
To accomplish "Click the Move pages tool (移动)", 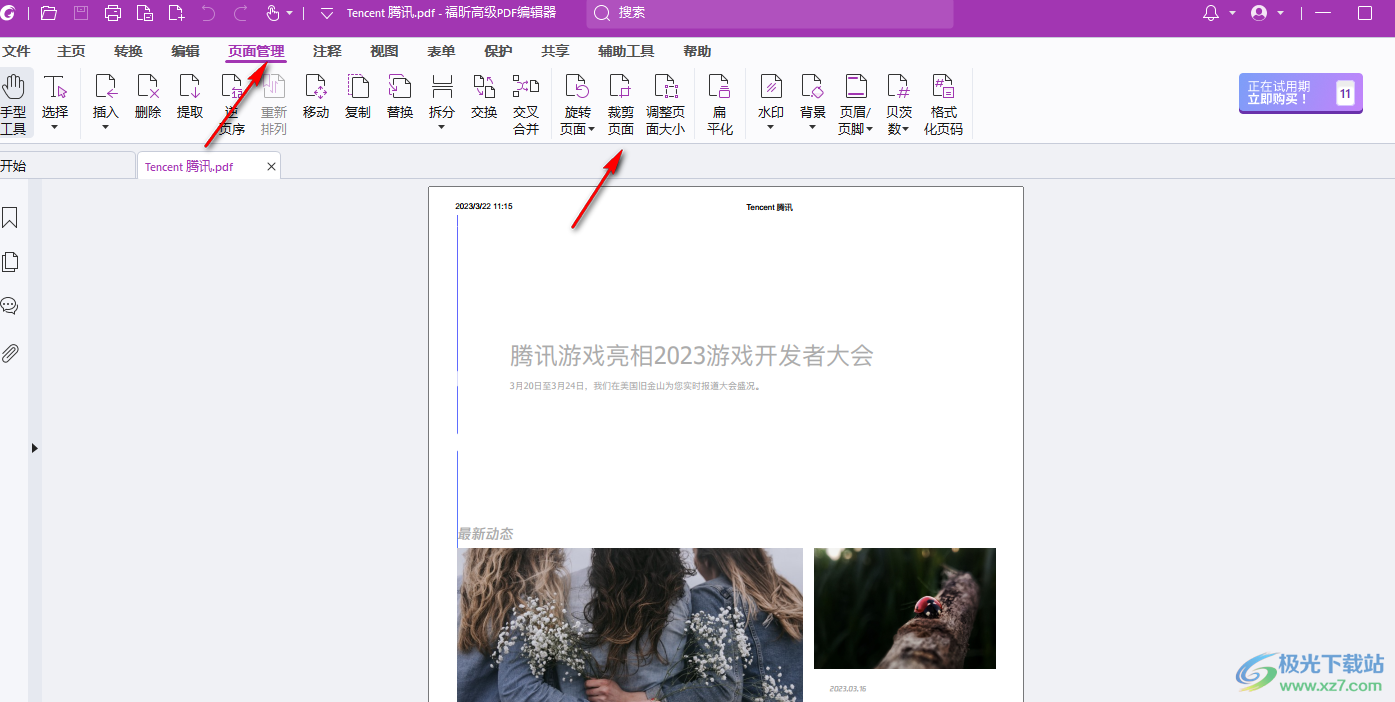I will 316,97.
